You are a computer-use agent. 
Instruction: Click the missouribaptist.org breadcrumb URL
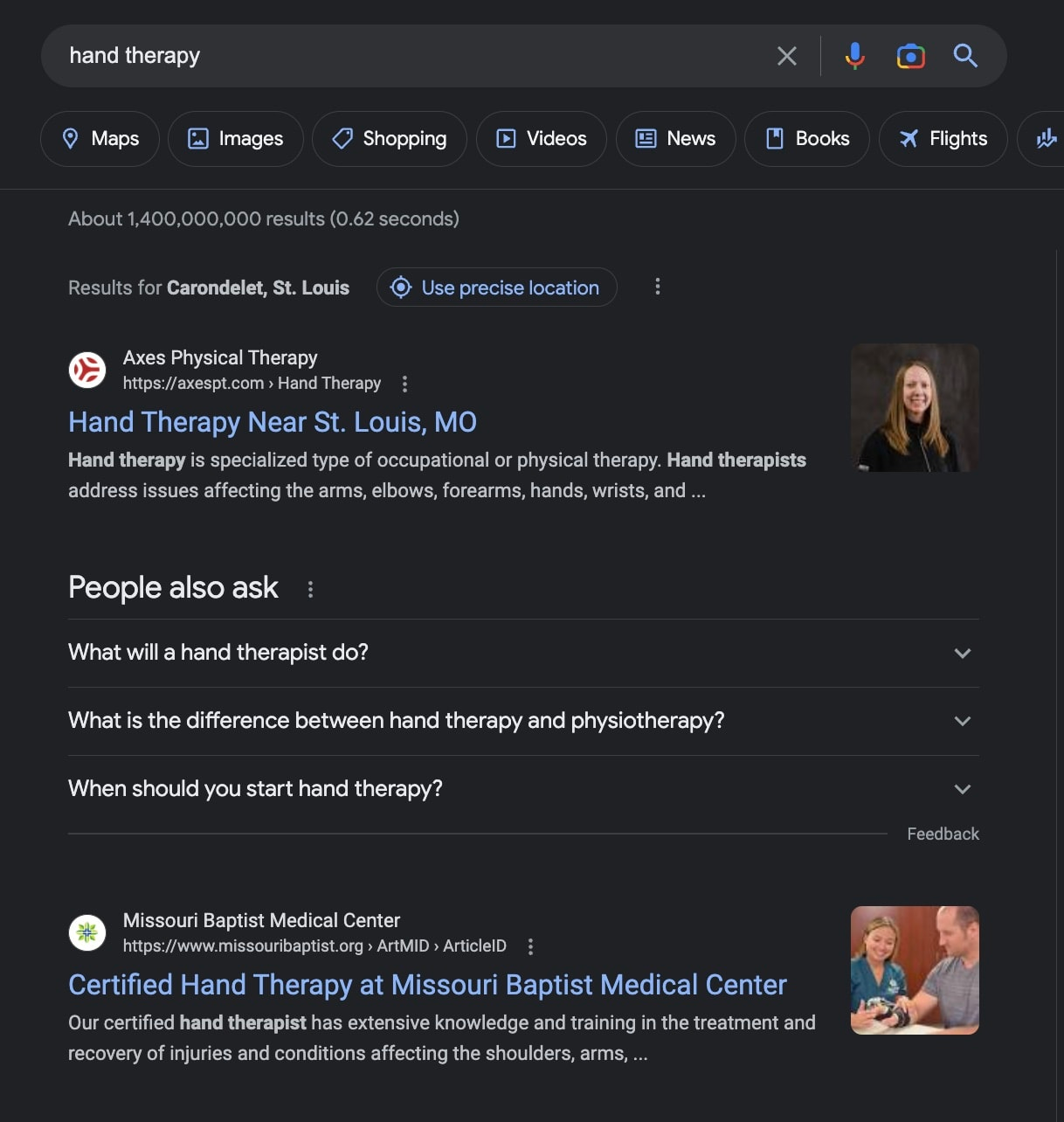(x=314, y=946)
